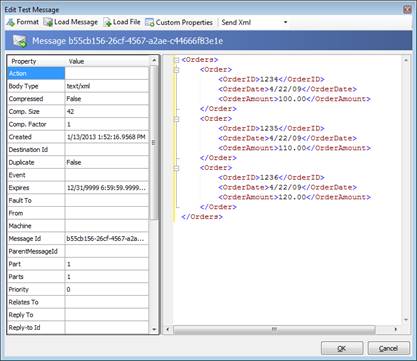Viewport: 417px width, 361px height.
Task: Select the Compressed property row
Action: (x=78, y=99)
